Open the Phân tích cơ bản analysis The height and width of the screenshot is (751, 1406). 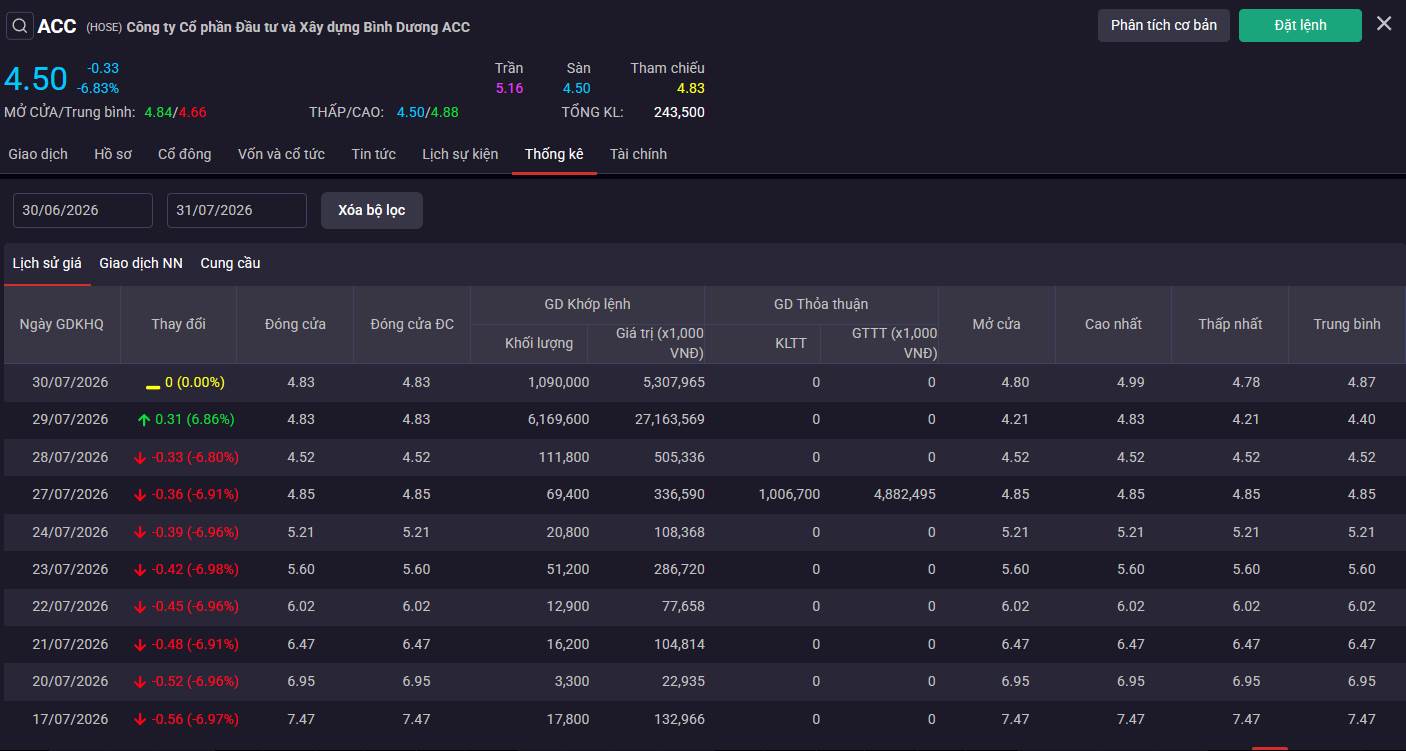[x=1164, y=25]
